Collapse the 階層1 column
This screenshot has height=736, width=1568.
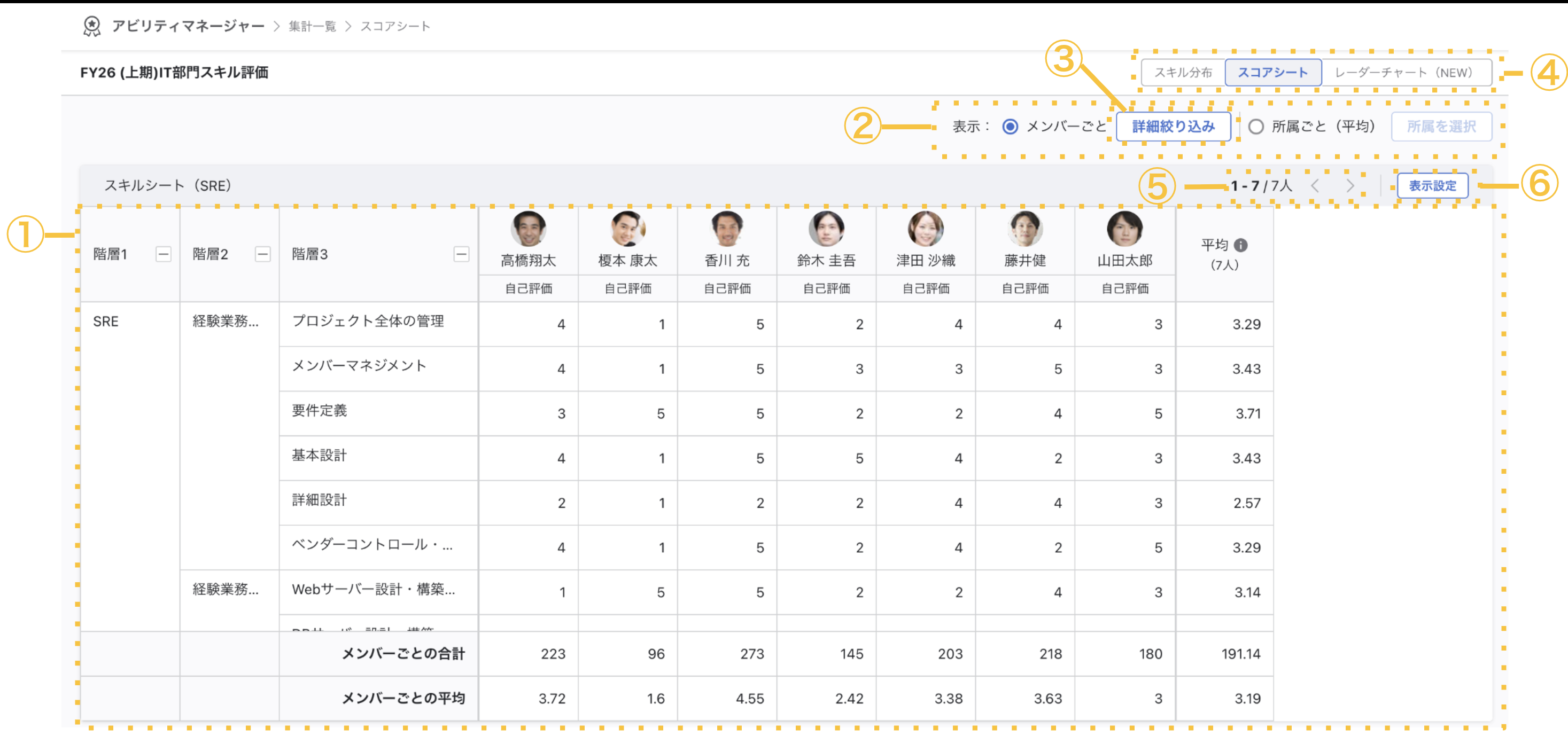point(163,254)
